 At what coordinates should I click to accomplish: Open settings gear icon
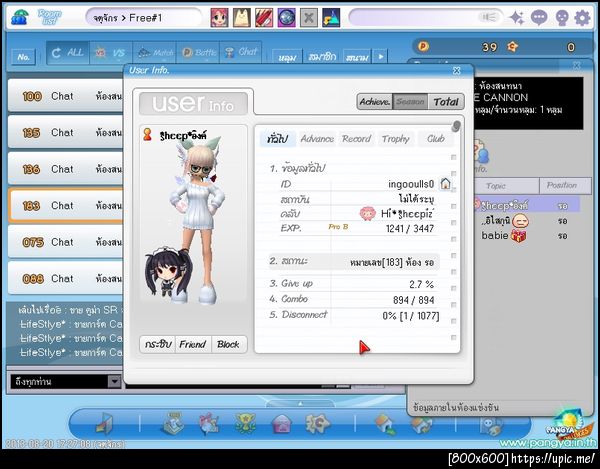click(x=582, y=18)
